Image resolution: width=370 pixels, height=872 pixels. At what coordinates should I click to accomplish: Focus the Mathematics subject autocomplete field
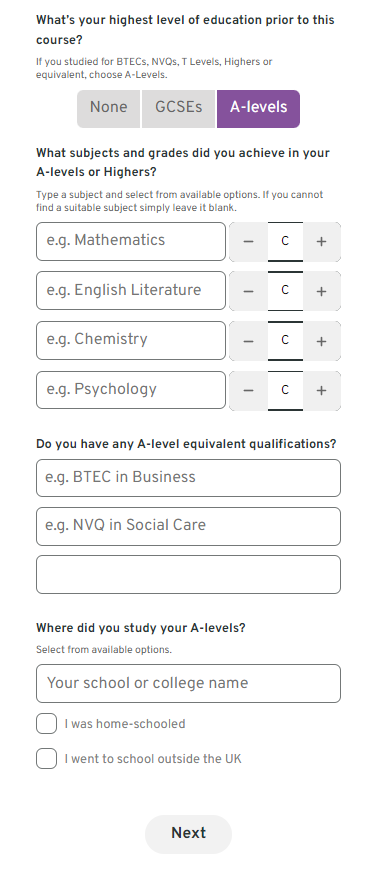coord(131,241)
